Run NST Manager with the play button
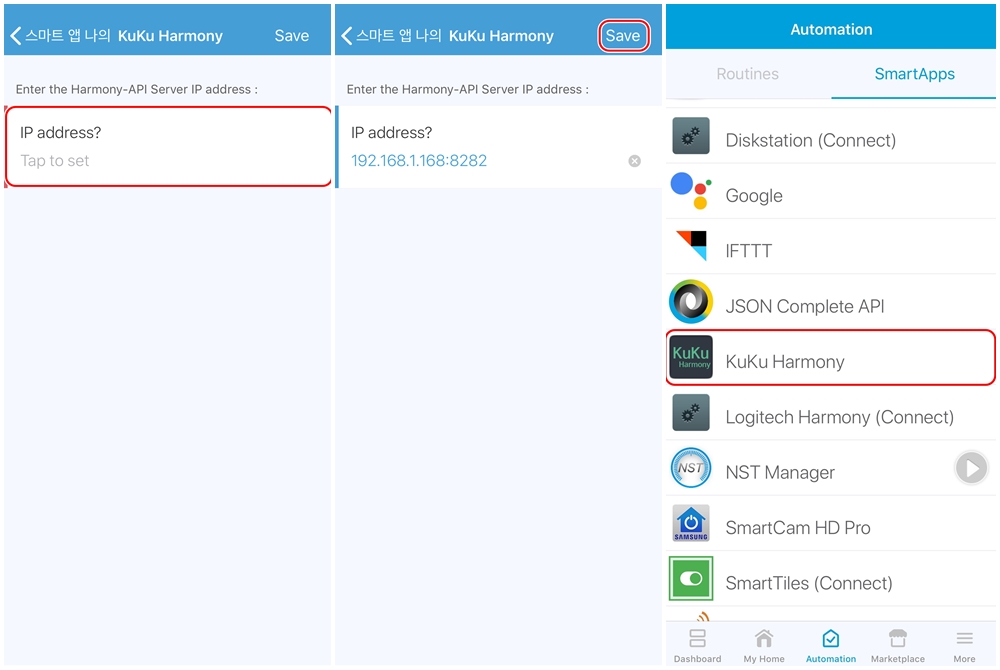1000x670 pixels. tap(971, 469)
